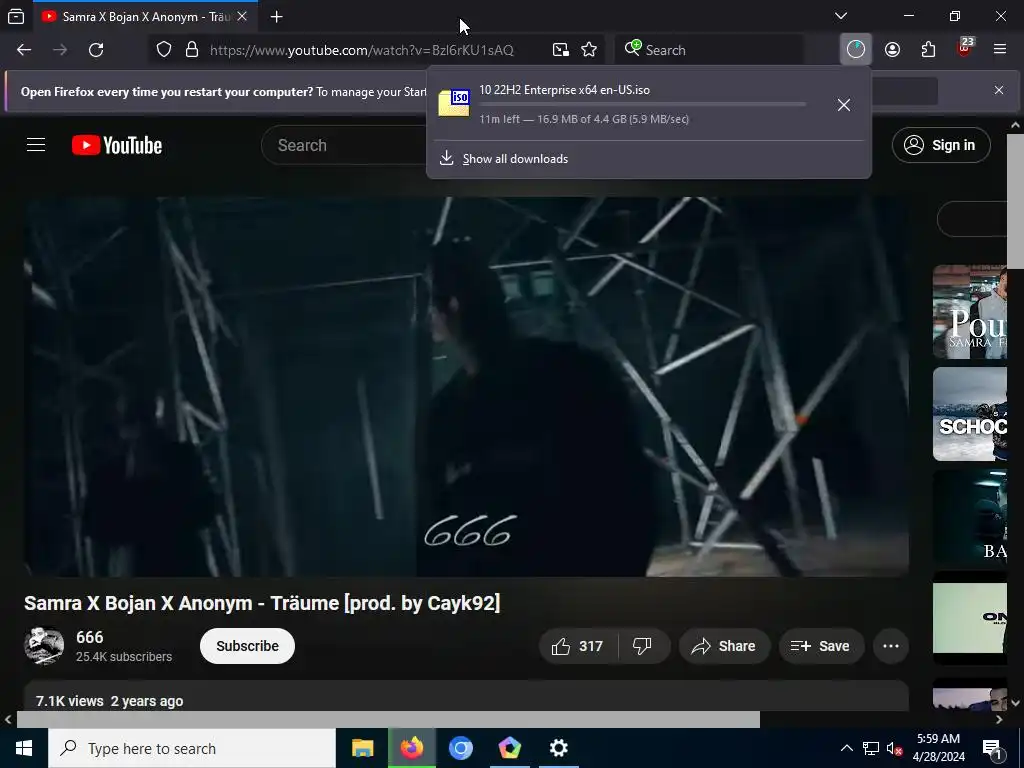This screenshot has width=1024, height=768.
Task: Save video to playlist
Action: pos(820,646)
